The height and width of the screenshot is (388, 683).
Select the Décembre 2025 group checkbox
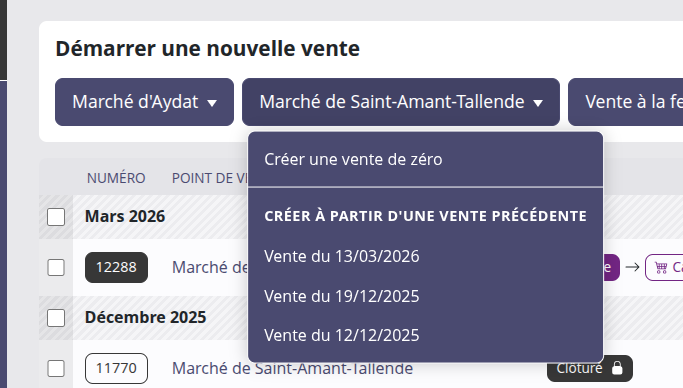click(x=56, y=318)
